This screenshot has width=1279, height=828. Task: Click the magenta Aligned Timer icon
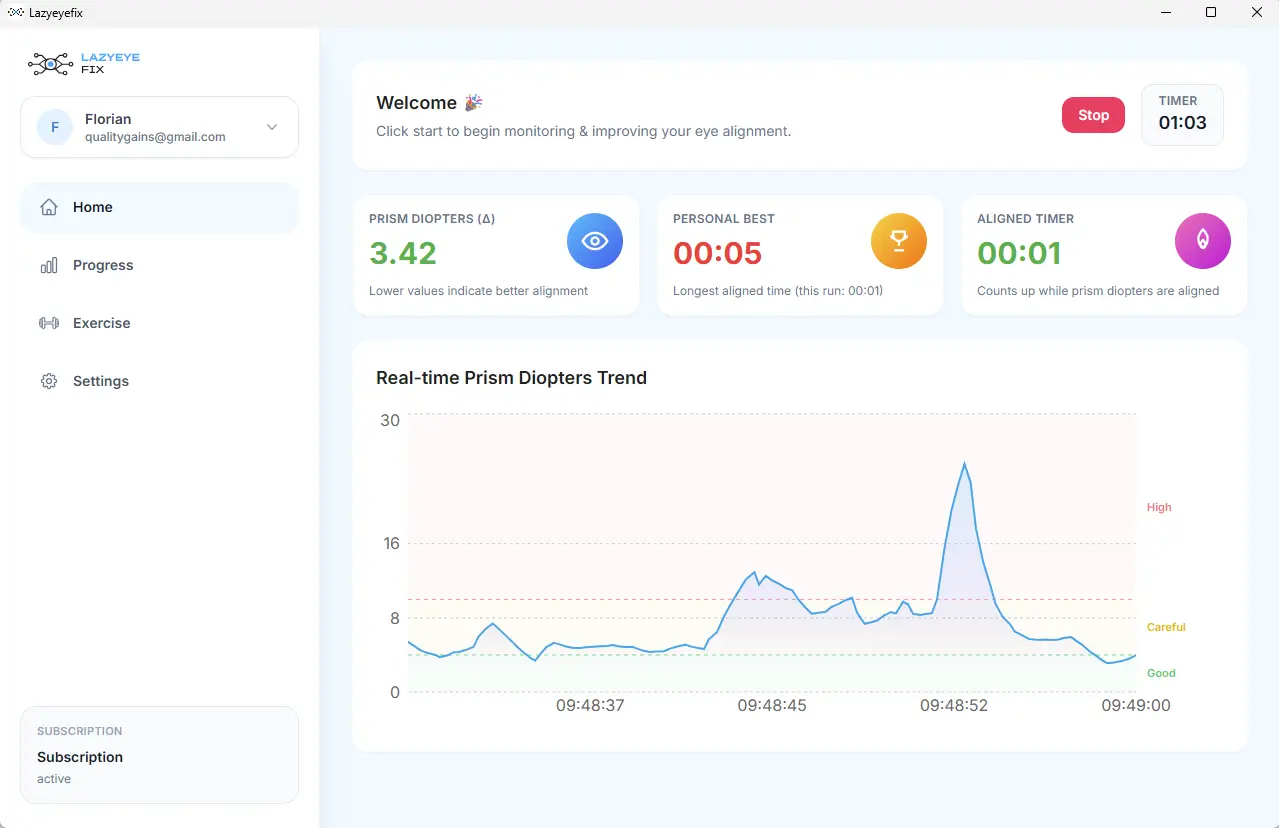[x=1202, y=240]
